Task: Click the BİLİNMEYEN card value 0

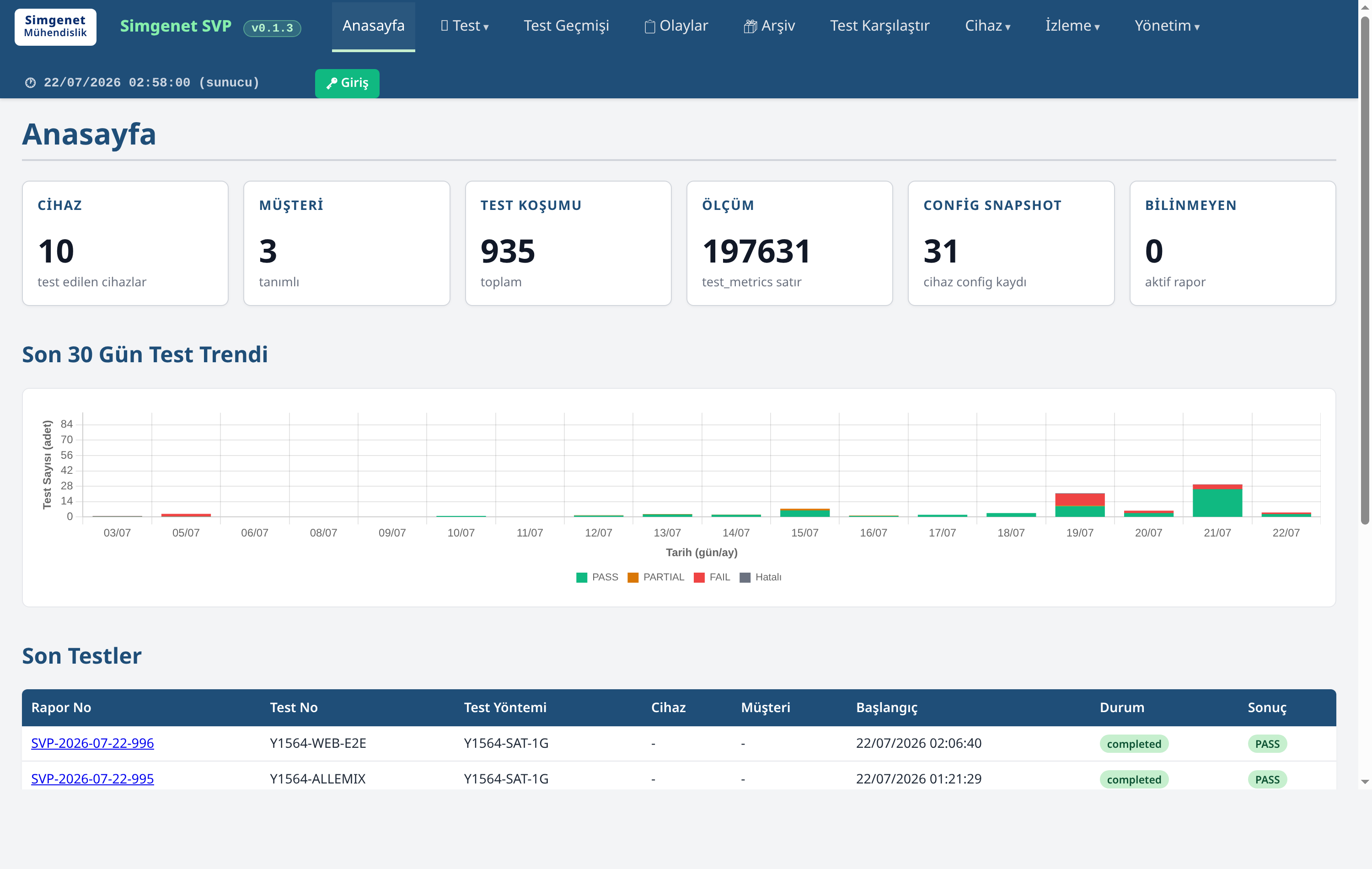Action: coord(1154,251)
